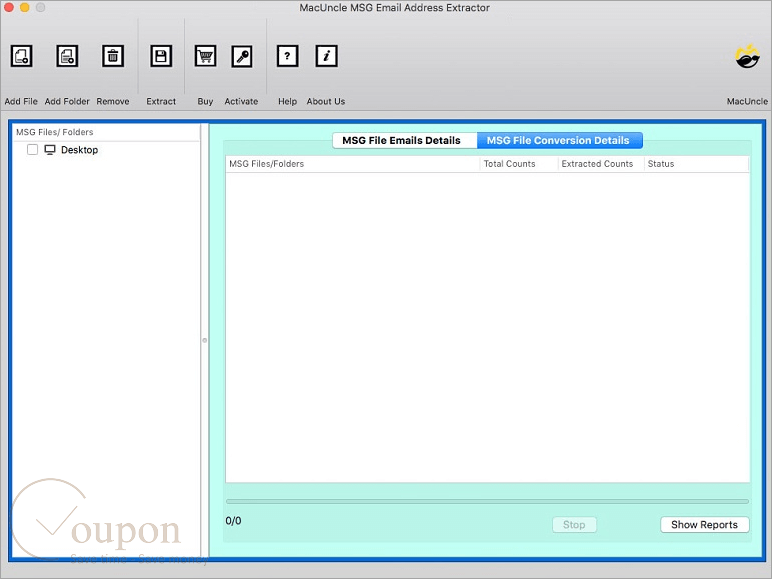
Task: Click the Add Folder label
Action: coord(67,101)
